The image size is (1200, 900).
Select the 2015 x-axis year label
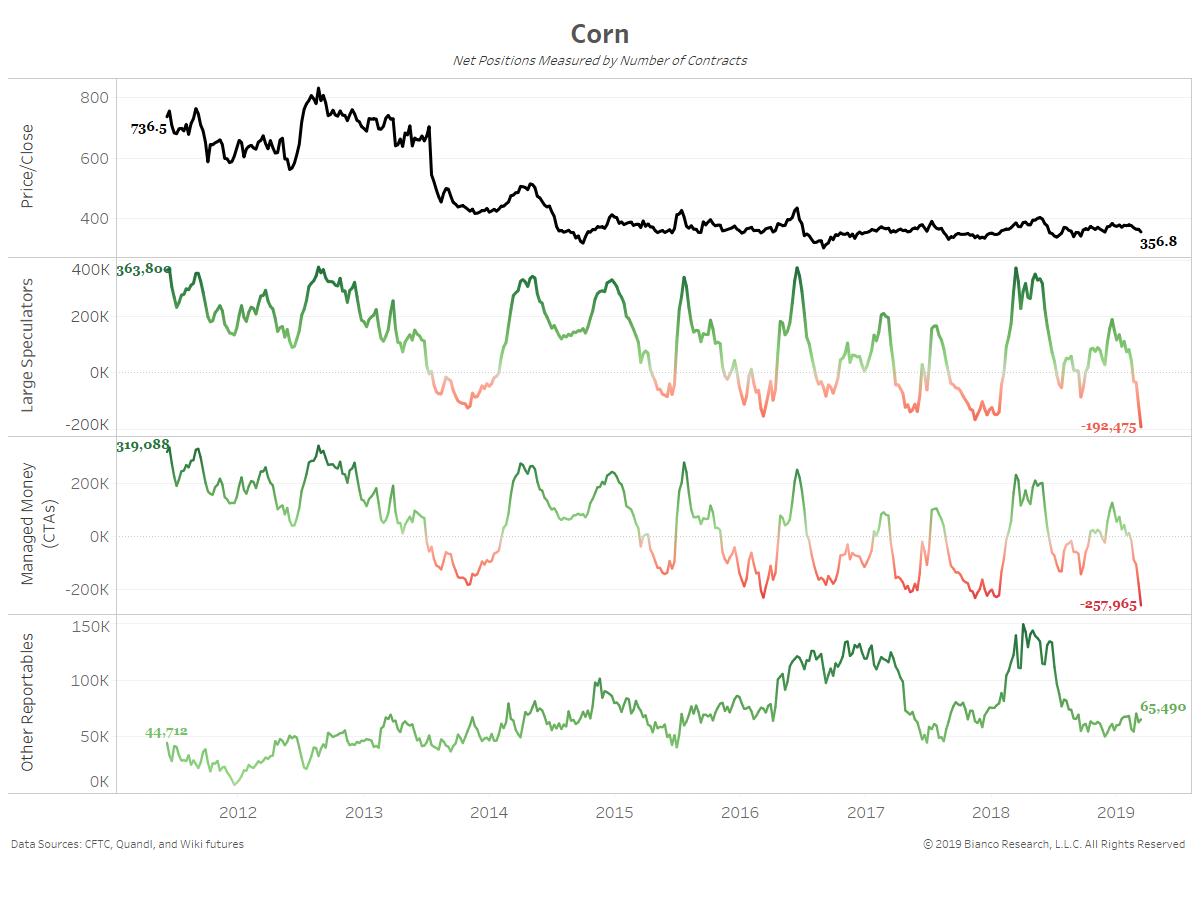tap(614, 812)
